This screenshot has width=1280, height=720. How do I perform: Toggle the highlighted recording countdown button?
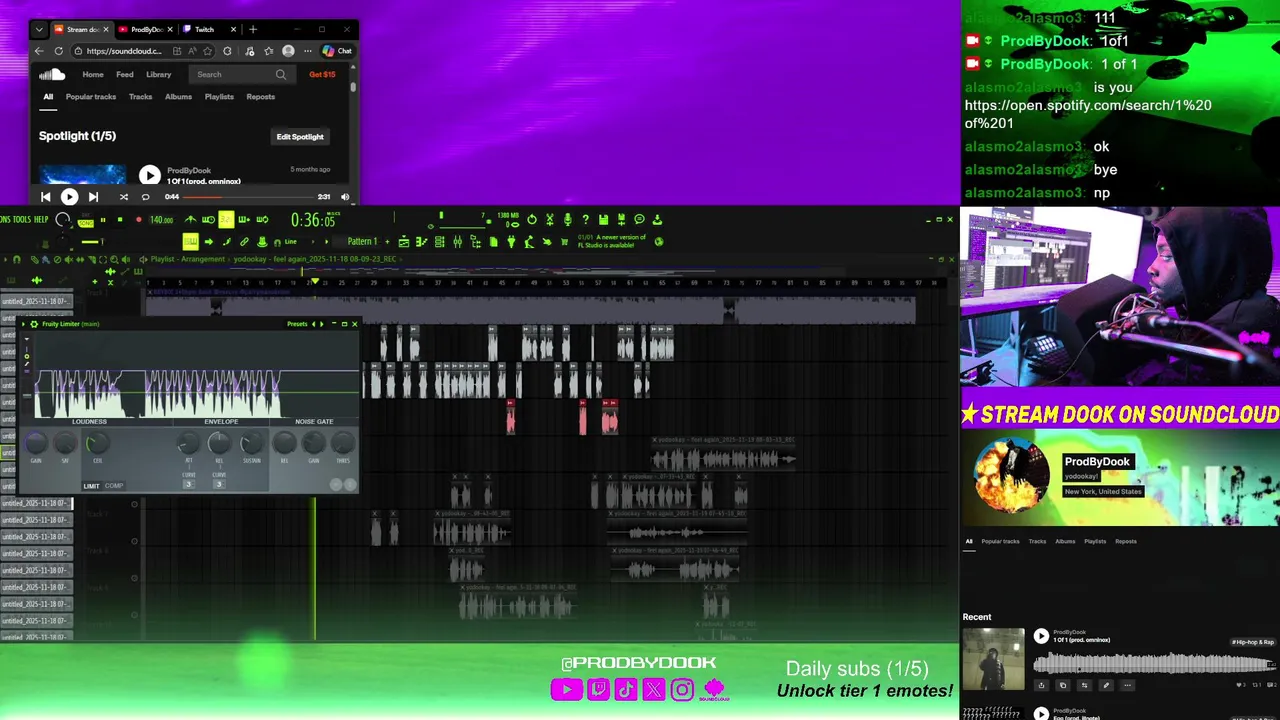(x=226, y=219)
